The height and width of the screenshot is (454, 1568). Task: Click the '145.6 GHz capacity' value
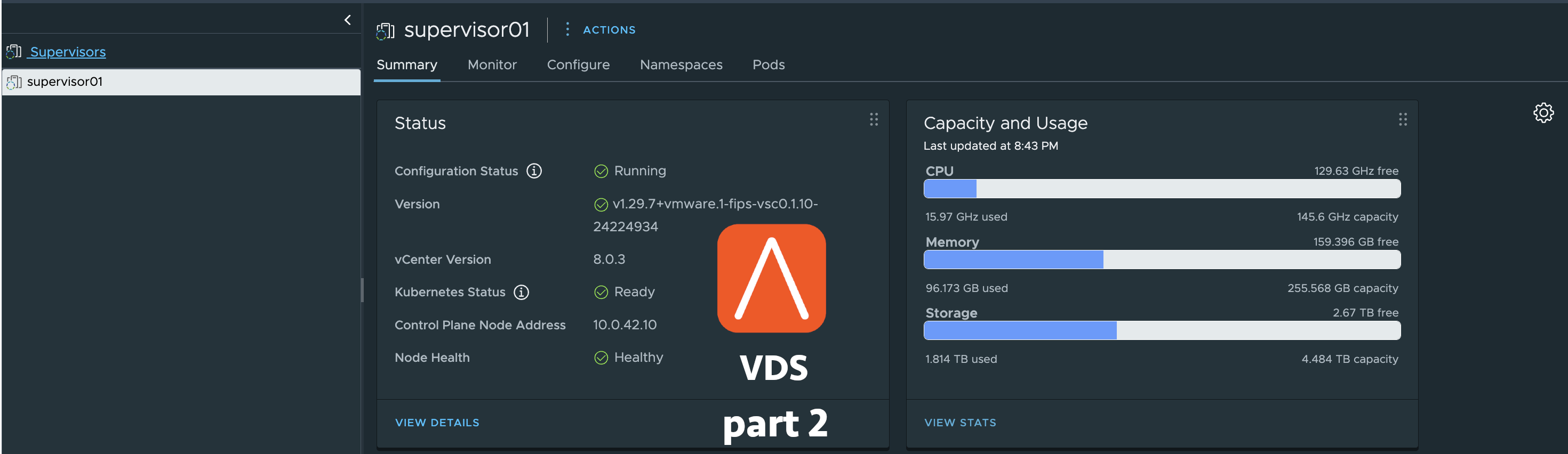pos(1347,217)
